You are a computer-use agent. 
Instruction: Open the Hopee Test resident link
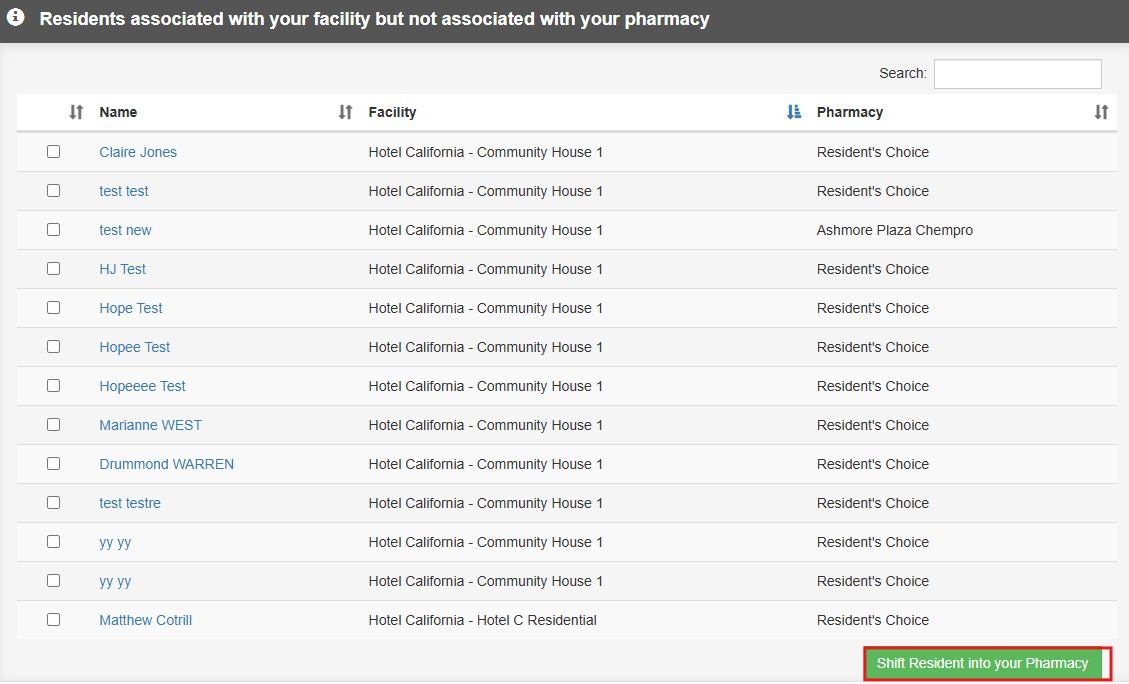point(134,346)
